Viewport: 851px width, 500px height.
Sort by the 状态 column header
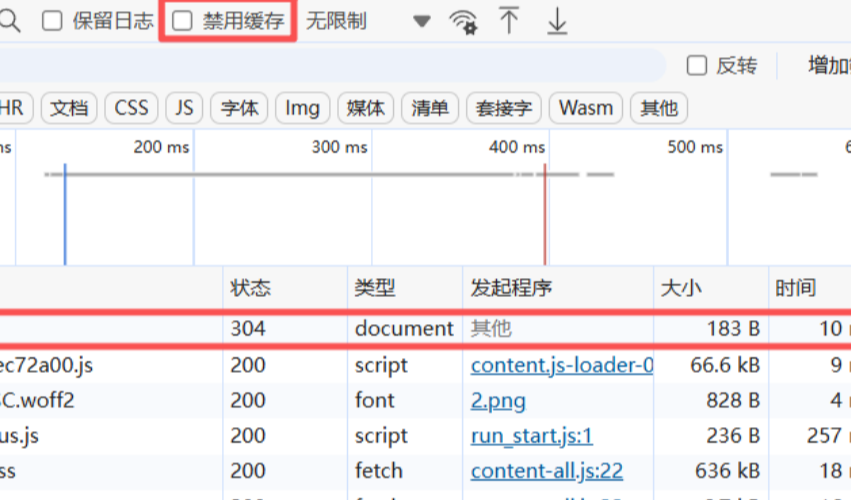(x=250, y=289)
